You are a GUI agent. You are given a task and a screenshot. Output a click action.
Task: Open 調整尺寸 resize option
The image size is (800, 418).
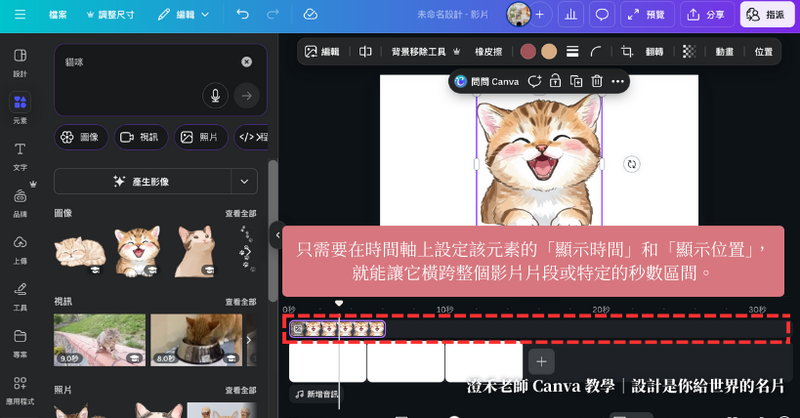[x=111, y=15]
